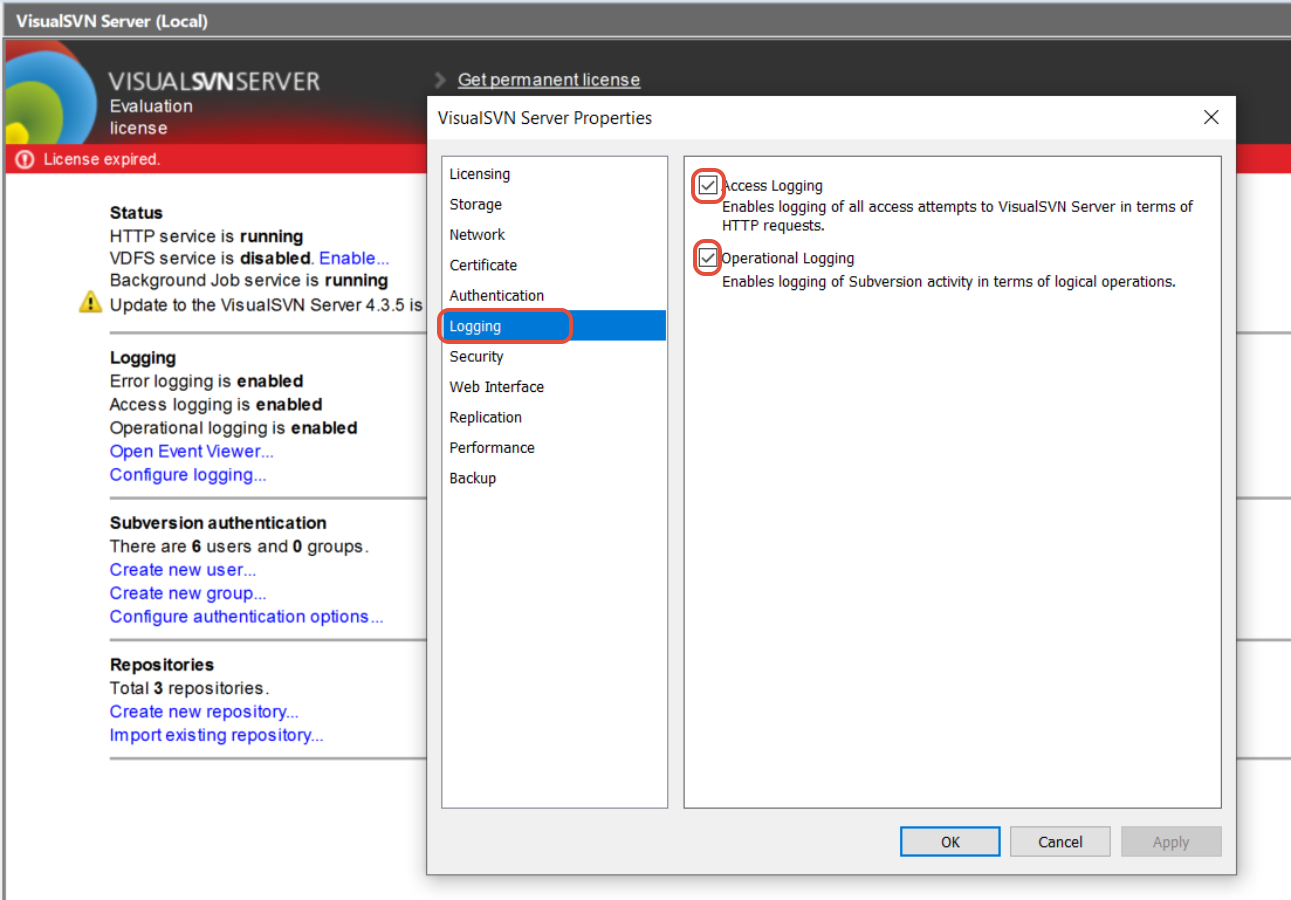Open the Storage settings page
Screen dimensions: 1291x900
476,204
